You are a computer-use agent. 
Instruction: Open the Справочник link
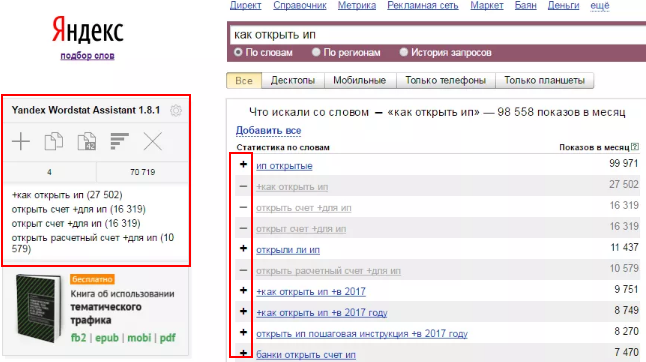pyautogui.click(x=300, y=5)
